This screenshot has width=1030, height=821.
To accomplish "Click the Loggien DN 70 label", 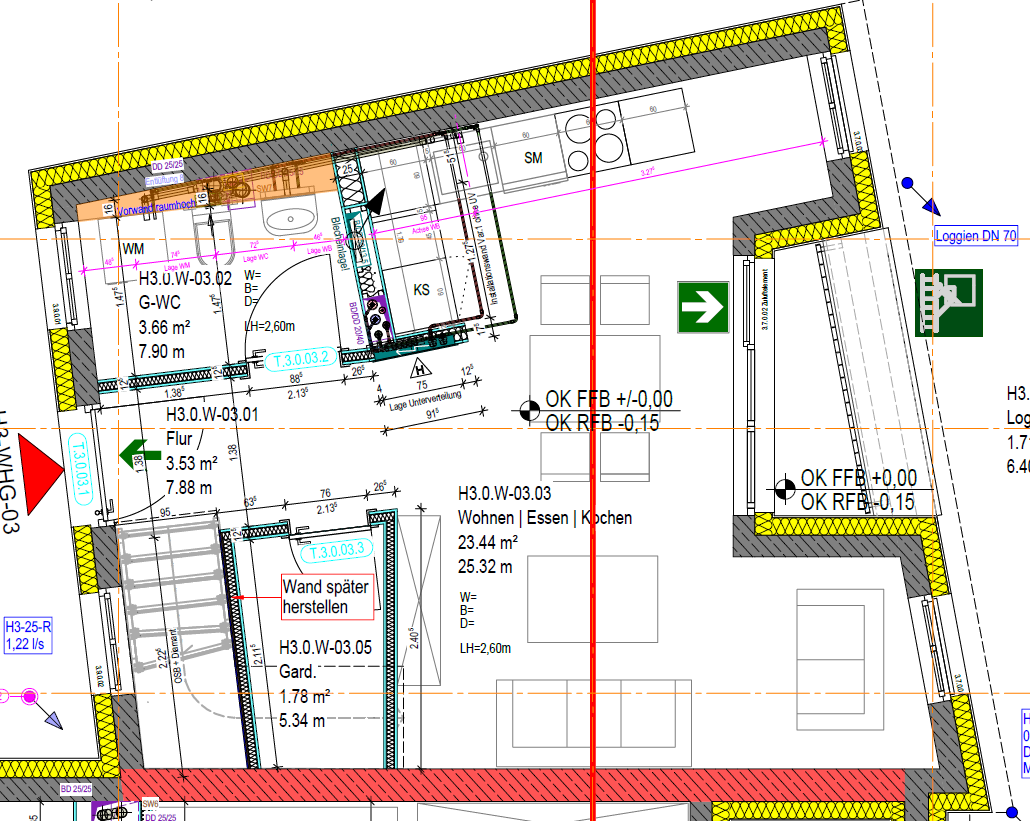I will click(975, 238).
